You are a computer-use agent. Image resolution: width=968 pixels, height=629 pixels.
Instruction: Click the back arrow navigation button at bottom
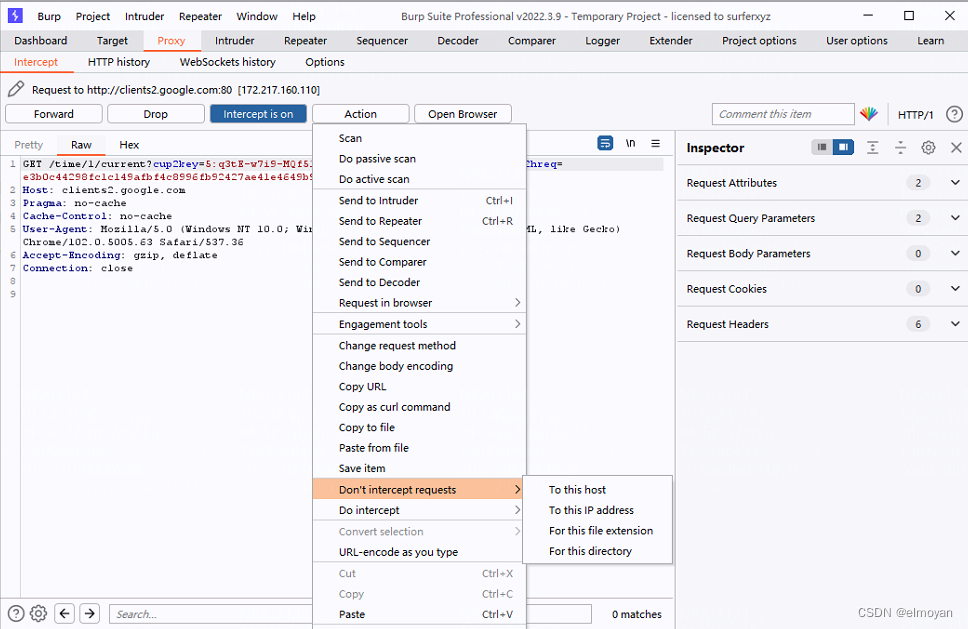pos(64,613)
